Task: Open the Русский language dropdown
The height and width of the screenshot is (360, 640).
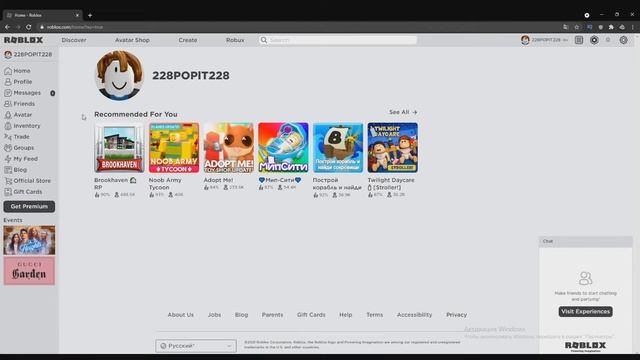Action: click(196, 346)
